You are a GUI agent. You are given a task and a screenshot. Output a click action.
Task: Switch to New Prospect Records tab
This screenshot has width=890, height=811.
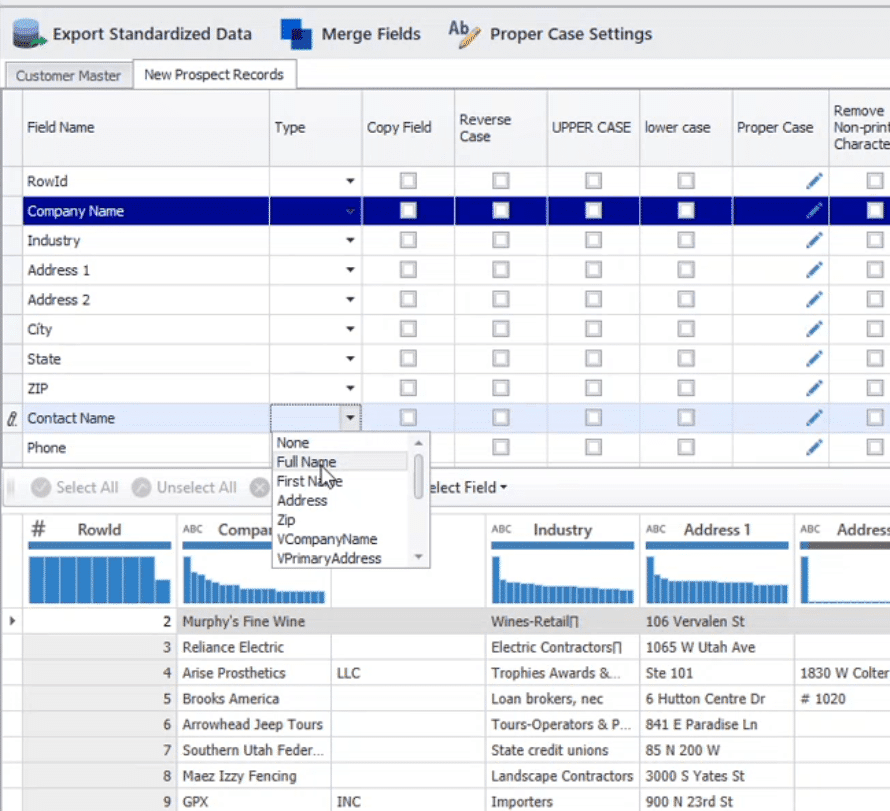(214, 74)
